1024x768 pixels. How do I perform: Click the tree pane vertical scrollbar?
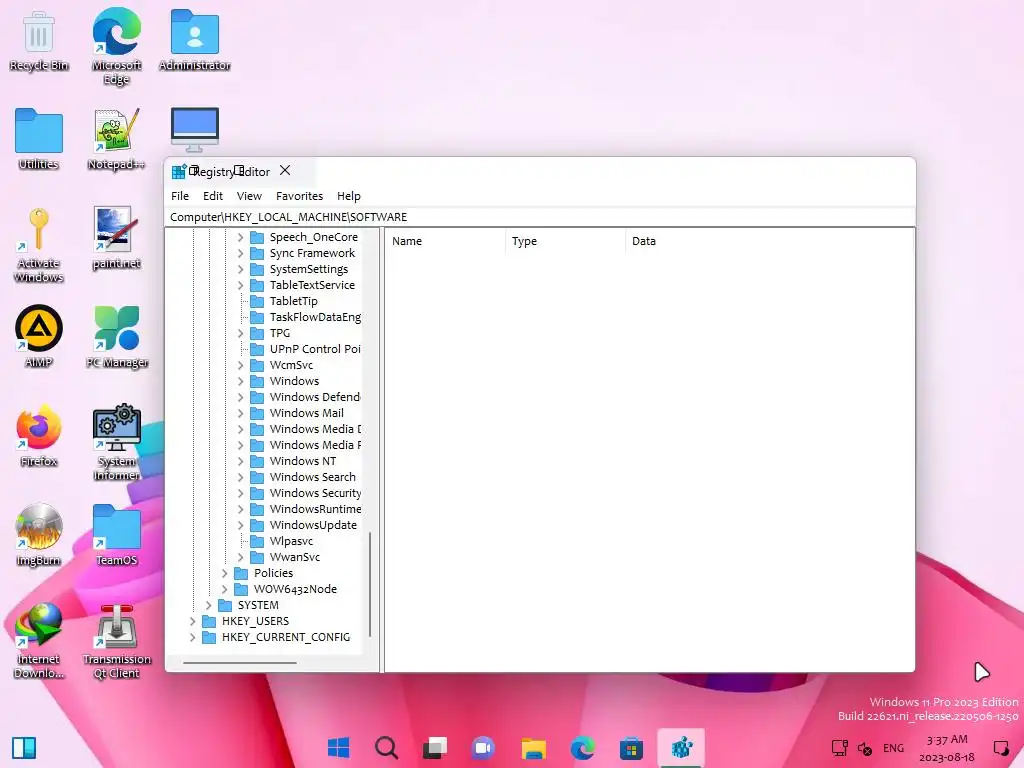tap(370, 584)
